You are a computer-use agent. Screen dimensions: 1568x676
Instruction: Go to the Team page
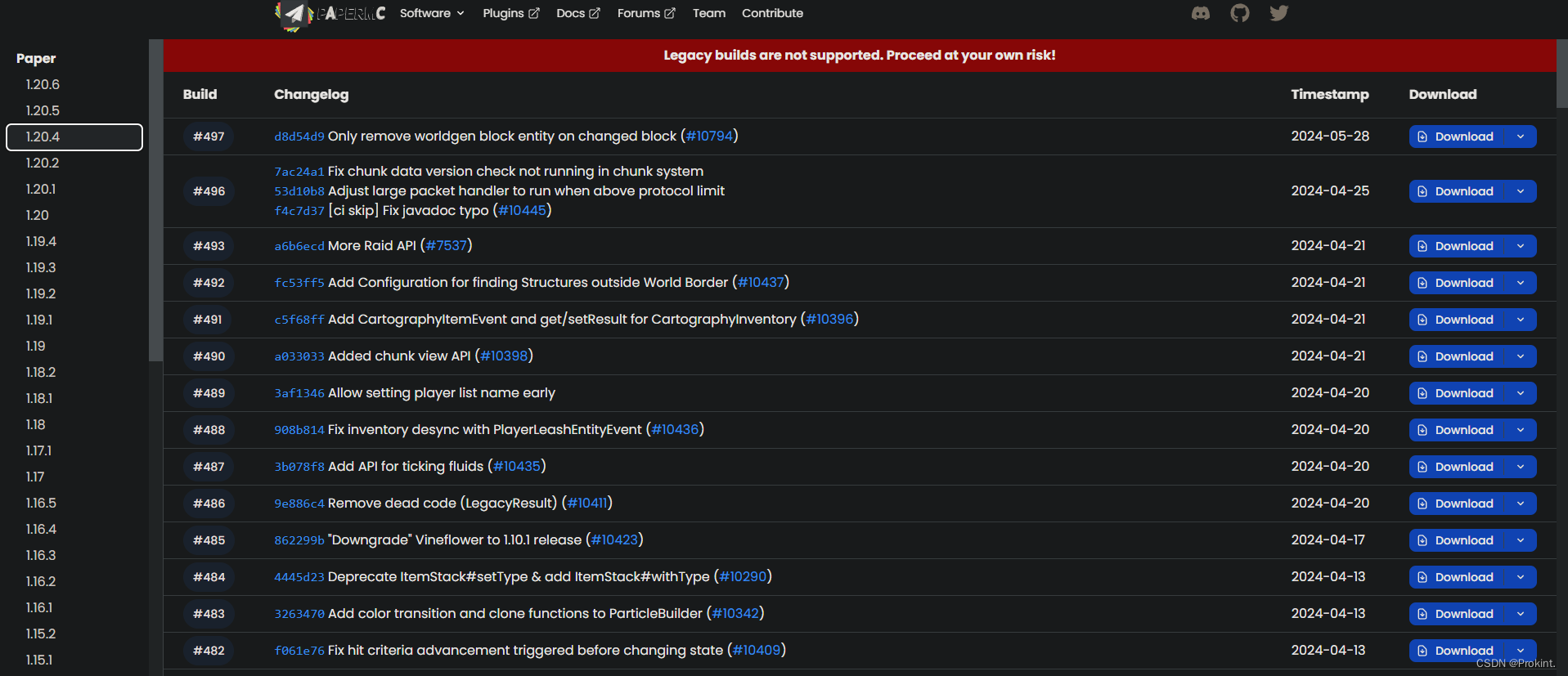[x=709, y=13]
